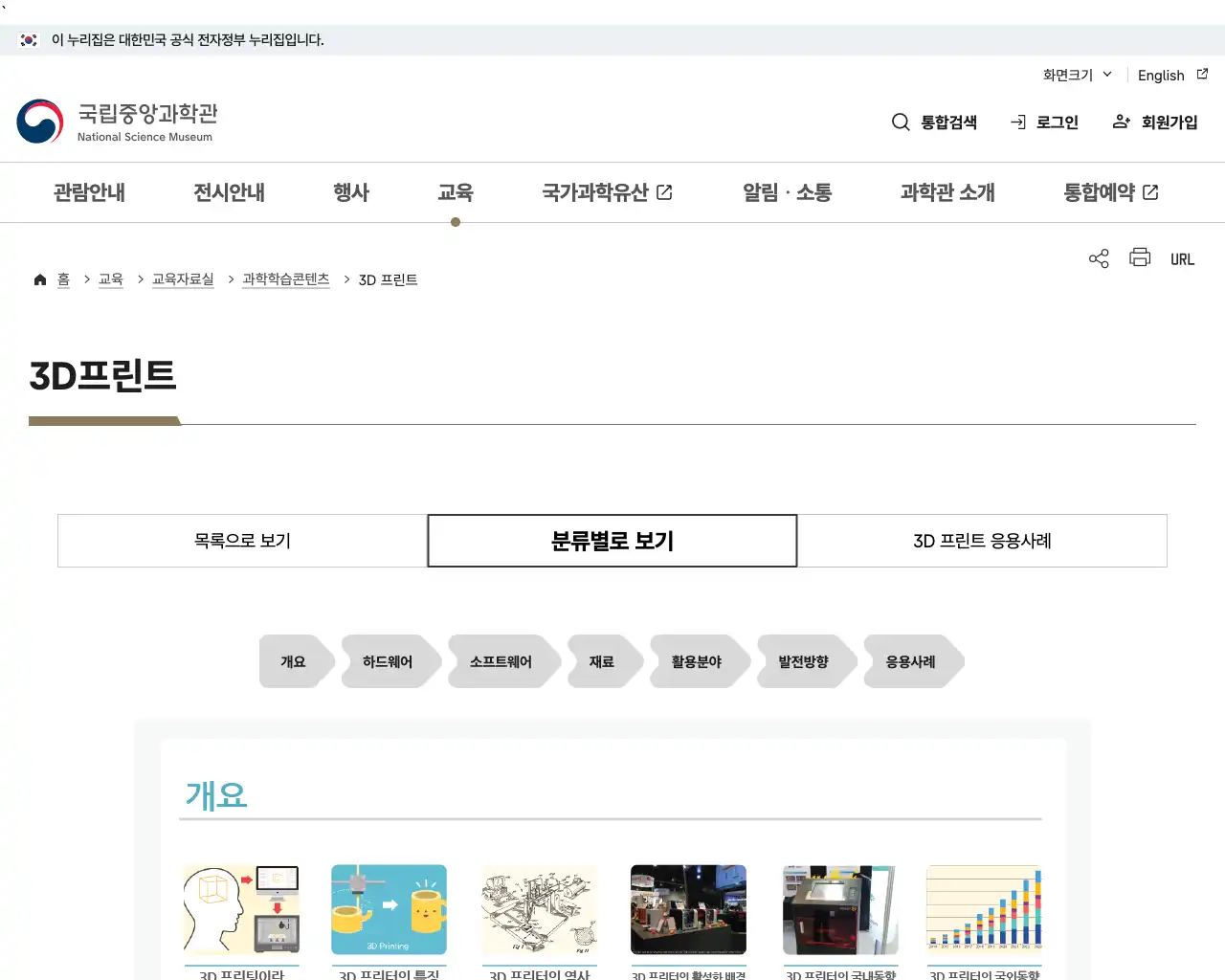
Task: Click the 로그인 login arrow icon
Action: (x=1016, y=122)
